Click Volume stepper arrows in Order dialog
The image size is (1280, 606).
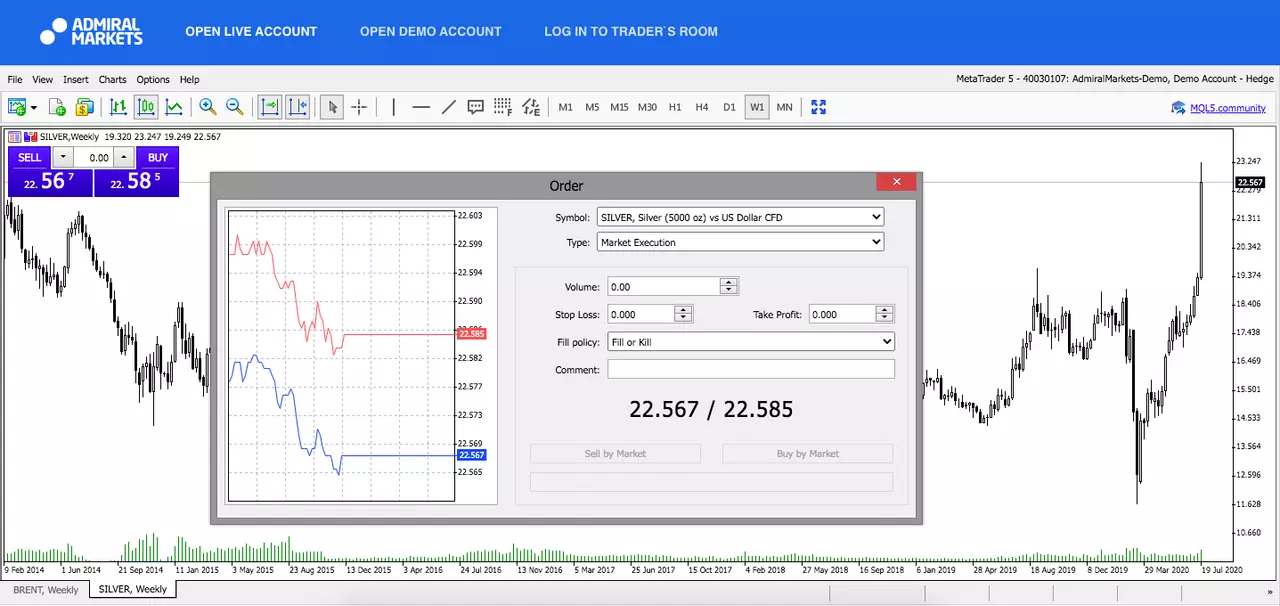coord(728,287)
